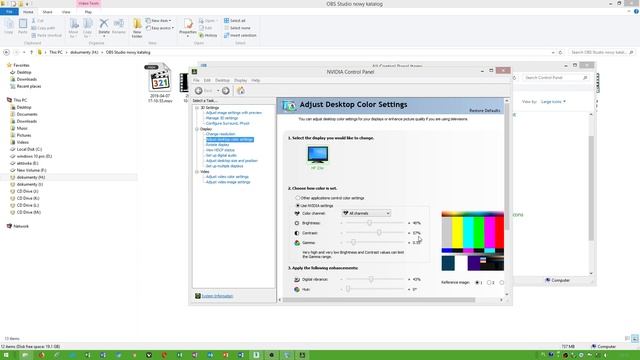This screenshot has width=640, height=360.
Task: Click the Select all ribbon icon
Action: [x=227, y=20]
